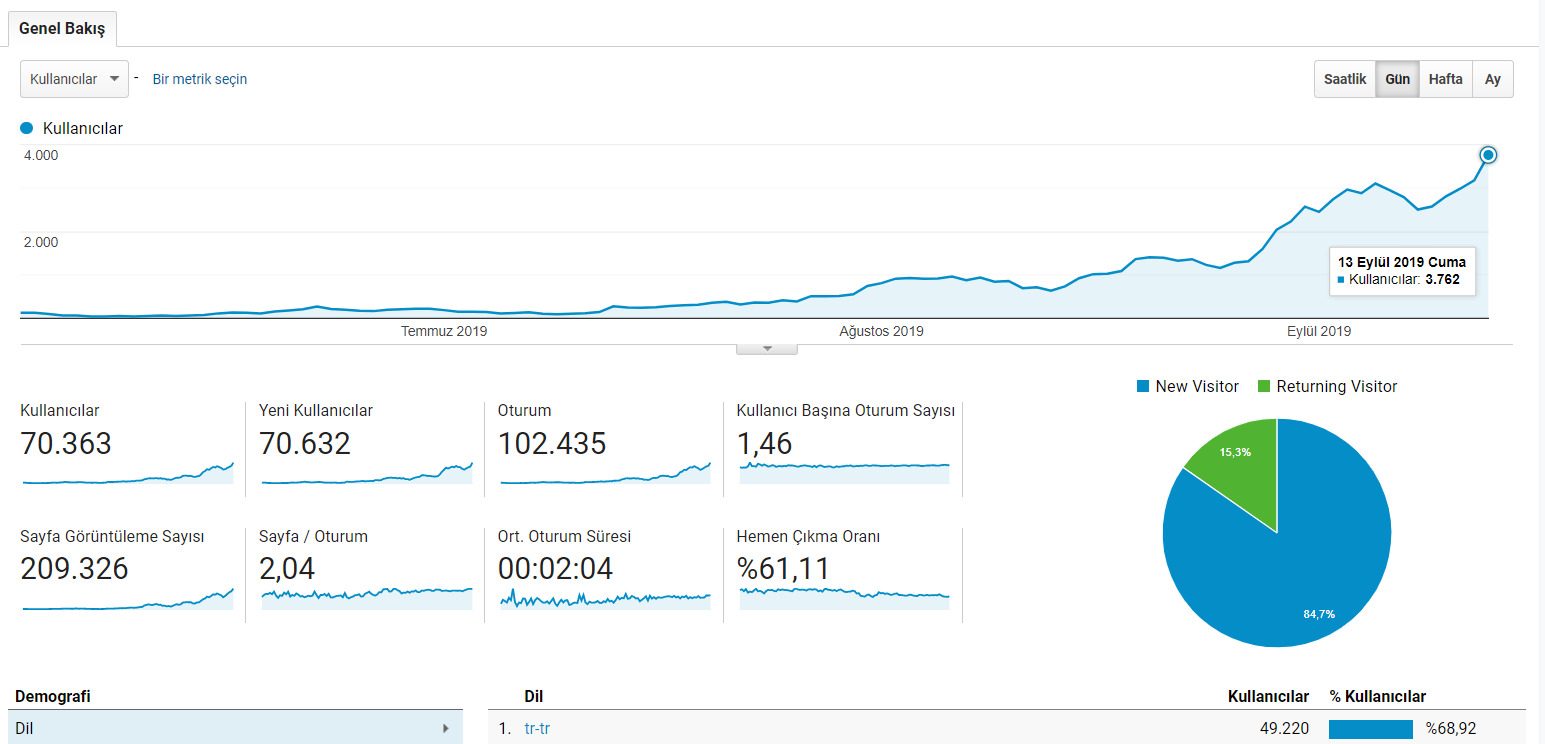Click the Yeni Kullanıcılar 70.632 sparkline
Viewport: 1545px width, 744px height.
point(366,473)
